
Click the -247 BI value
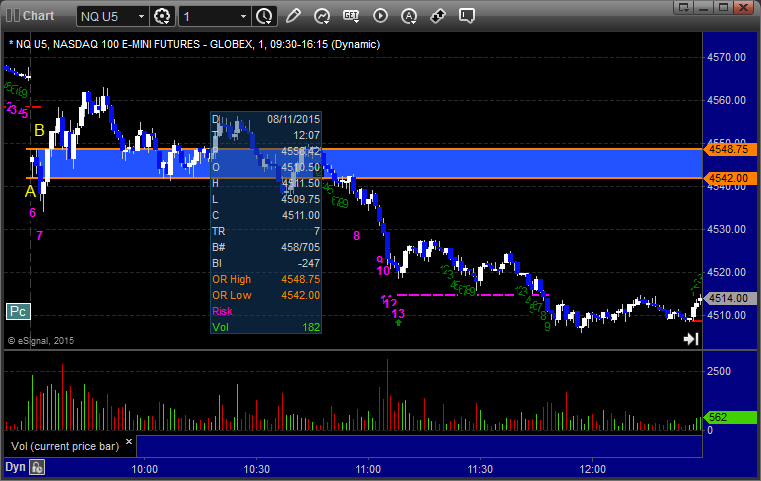309,264
